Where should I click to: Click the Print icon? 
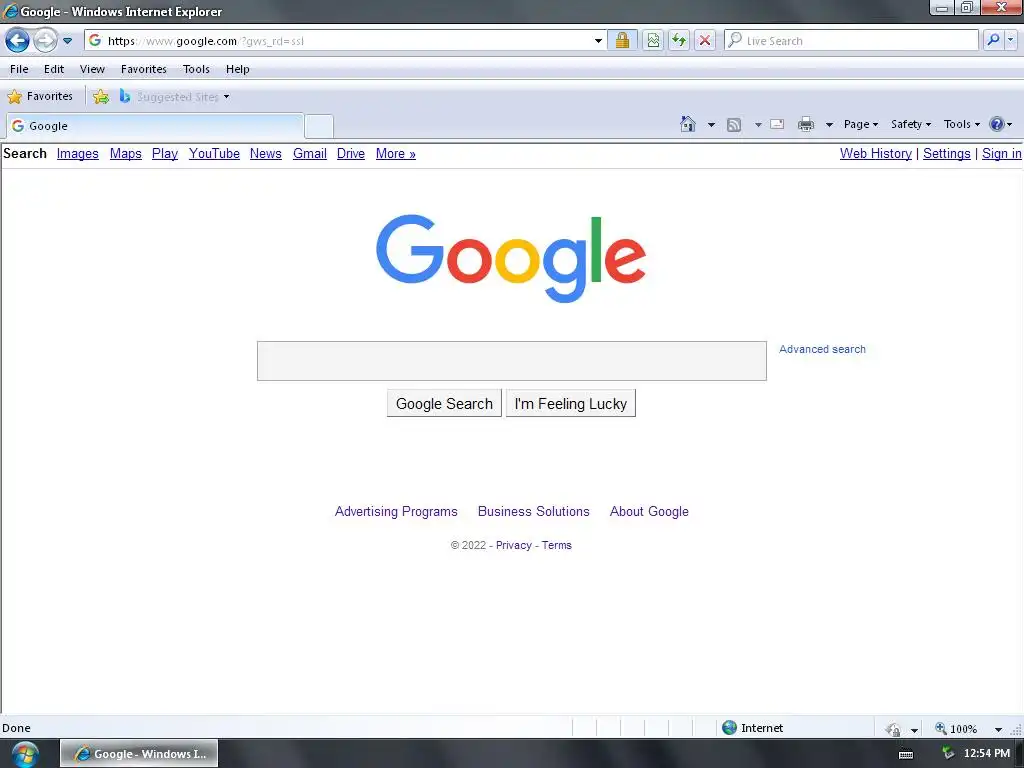click(806, 123)
